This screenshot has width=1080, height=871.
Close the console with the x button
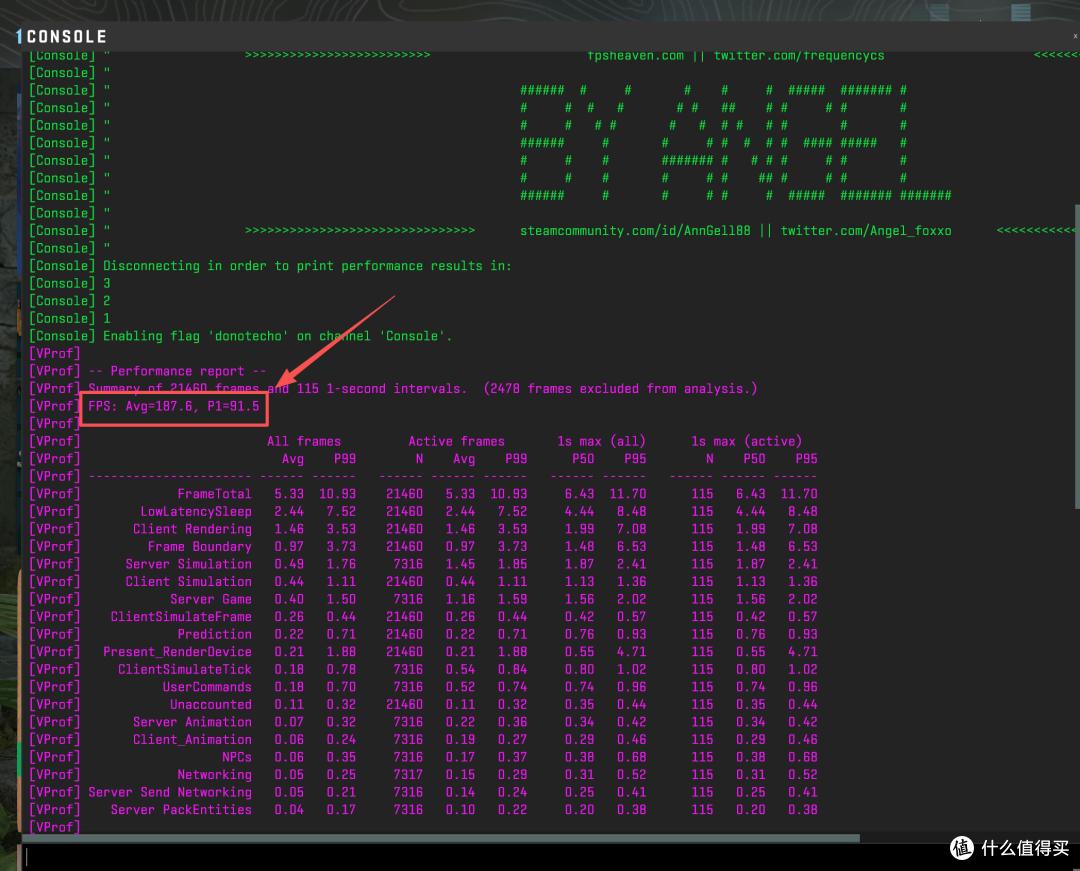[1075, 36]
